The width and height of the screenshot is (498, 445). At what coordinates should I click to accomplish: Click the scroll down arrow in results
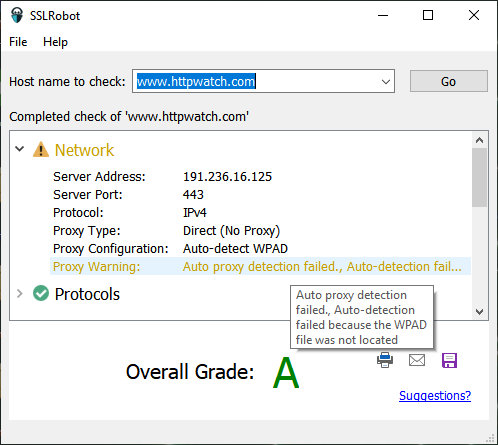479,312
